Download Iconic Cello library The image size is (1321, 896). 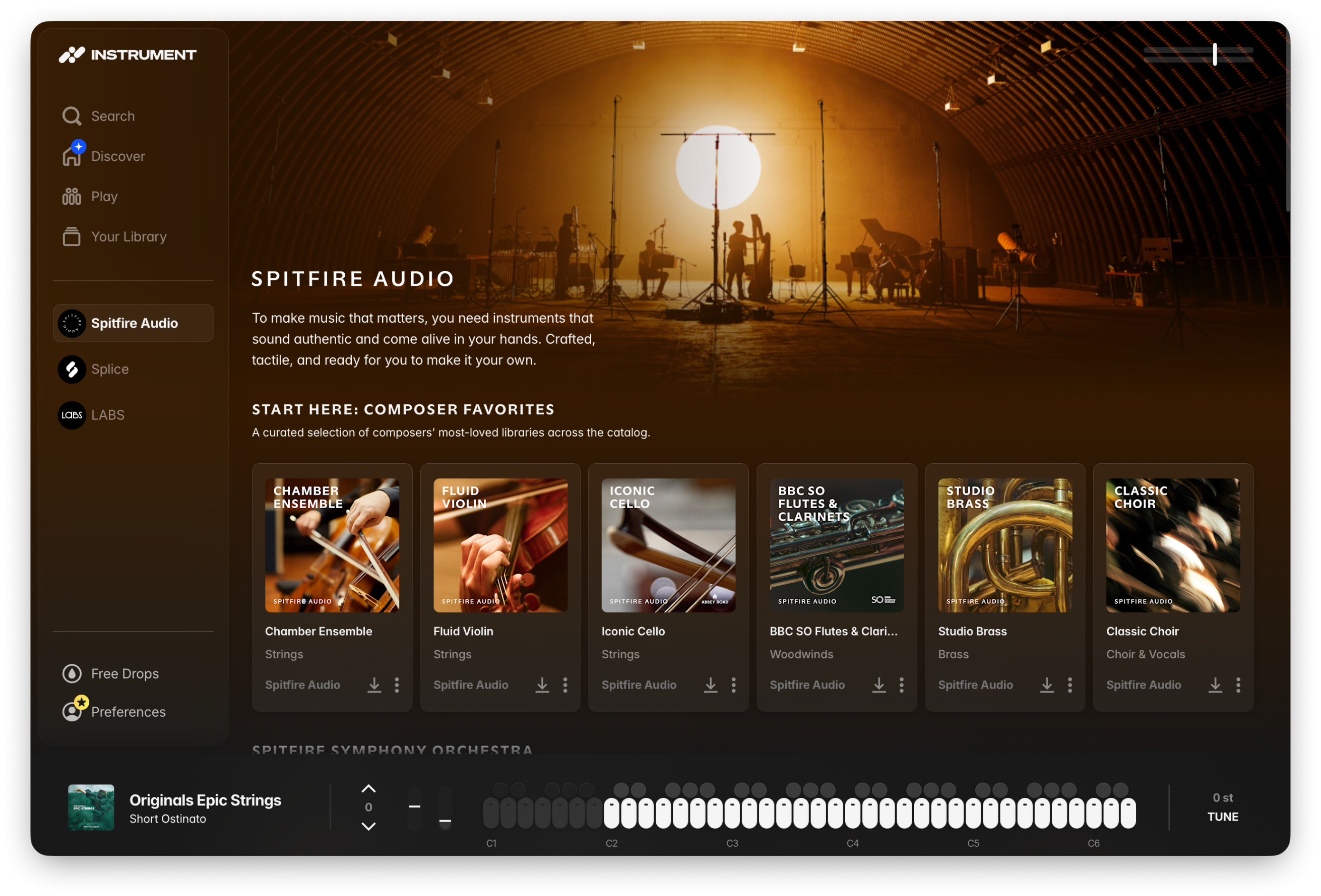click(710, 685)
